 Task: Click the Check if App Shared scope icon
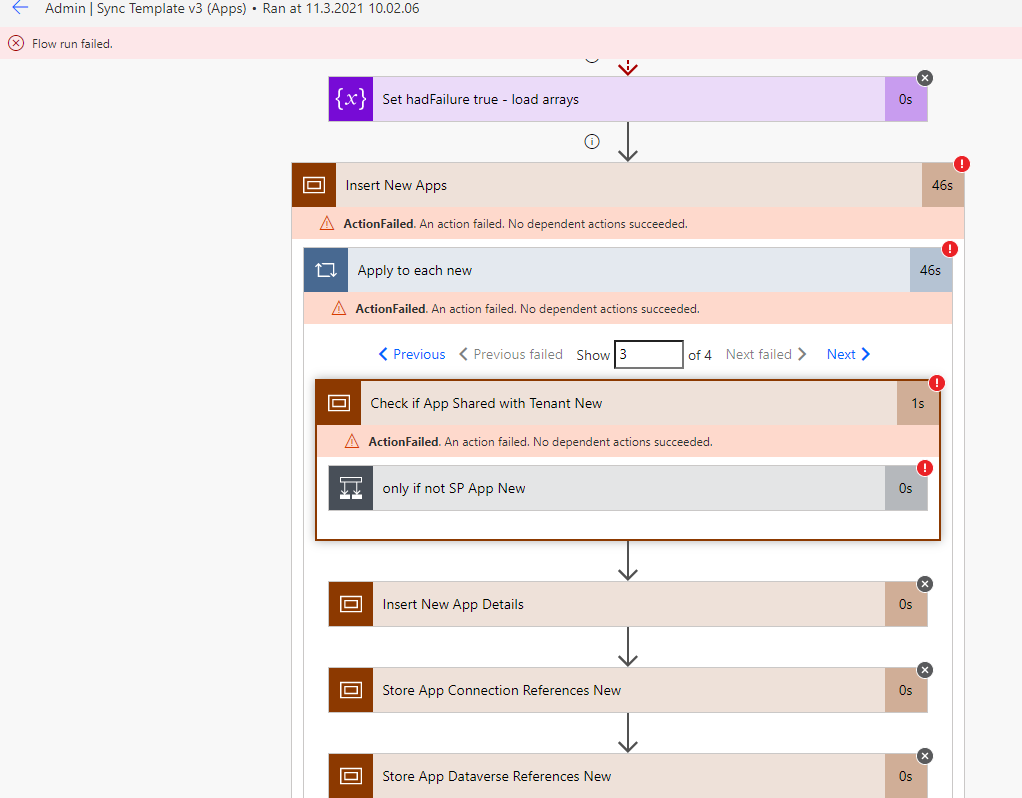(338, 402)
